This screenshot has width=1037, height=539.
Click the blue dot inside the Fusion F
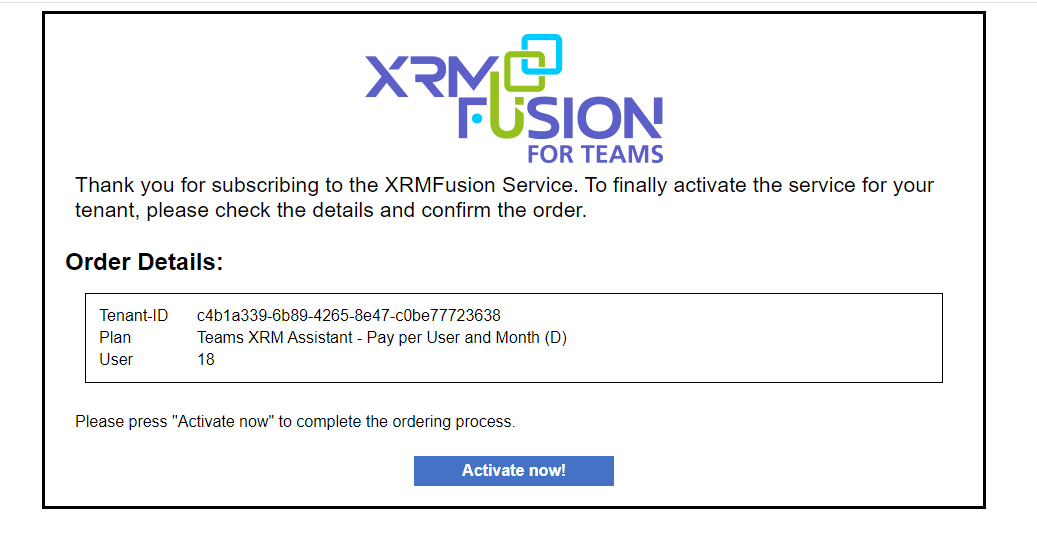[476, 118]
